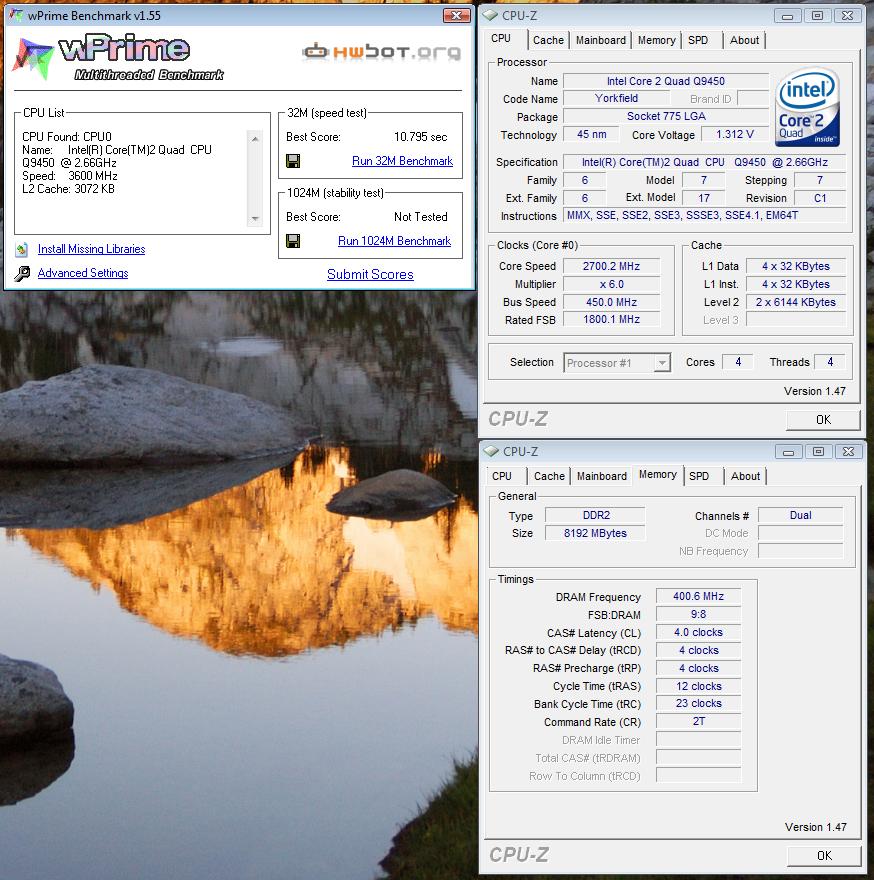Image resolution: width=874 pixels, height=880 pixels.
Task: Click the Install Missing Libraries icon
Action: [22, 249]
